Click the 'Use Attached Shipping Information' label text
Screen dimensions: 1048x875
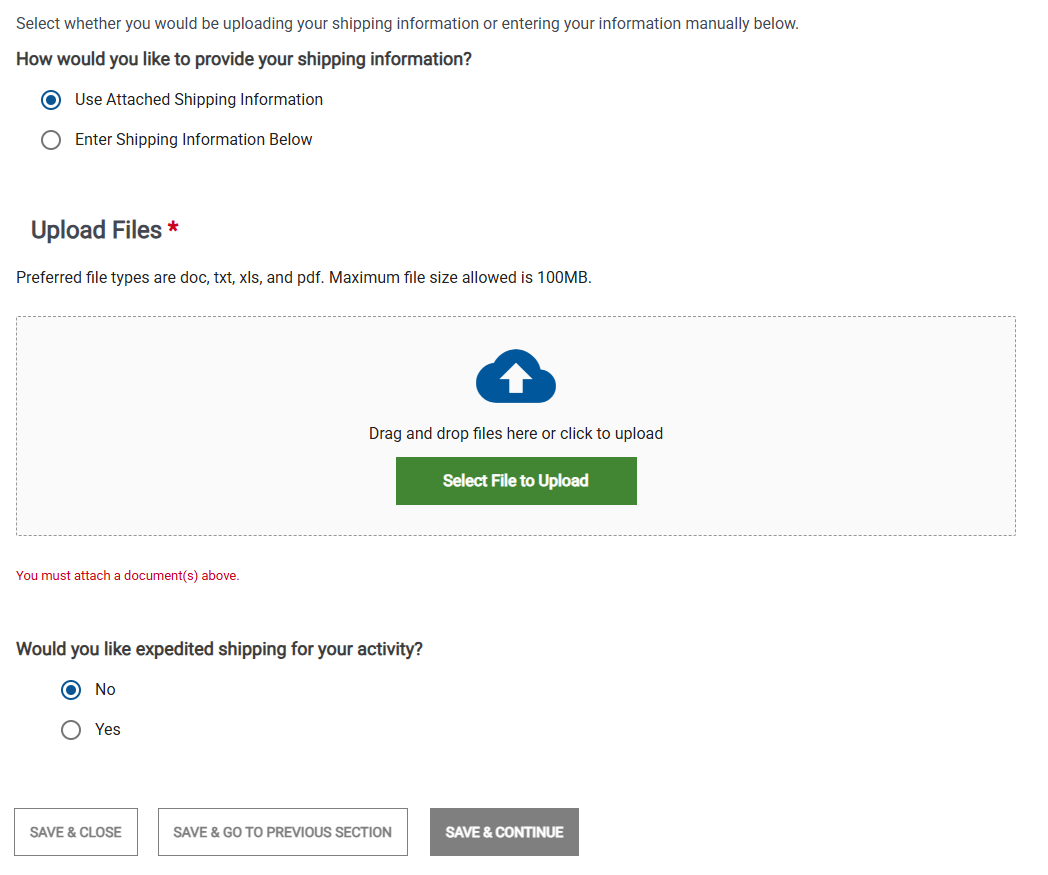tap(198, 99)
